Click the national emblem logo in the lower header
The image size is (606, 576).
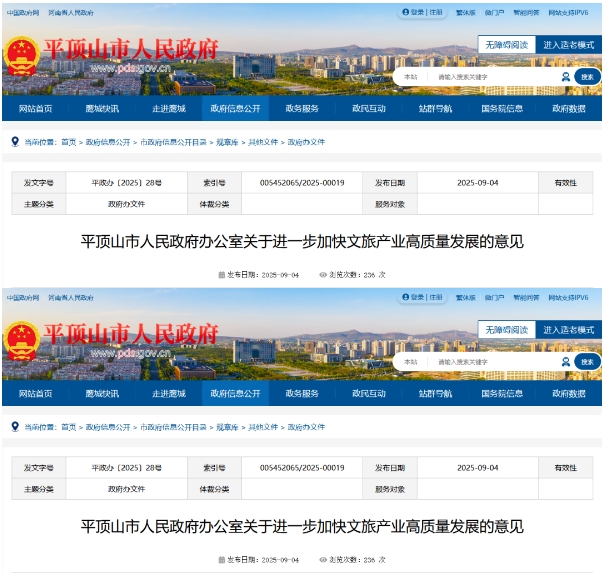(22, 342)
